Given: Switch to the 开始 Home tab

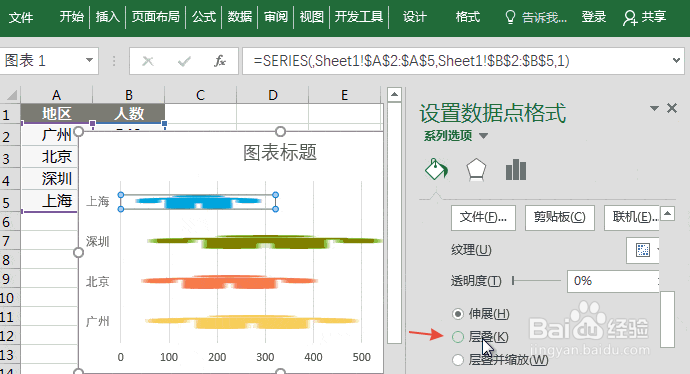Looking at the screenshot, I should click(71, 17).
